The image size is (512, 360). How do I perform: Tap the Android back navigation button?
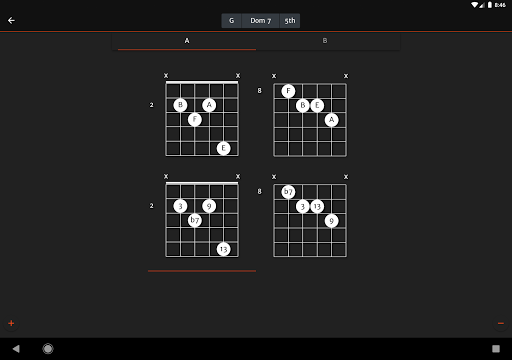(x=16, y=349)
